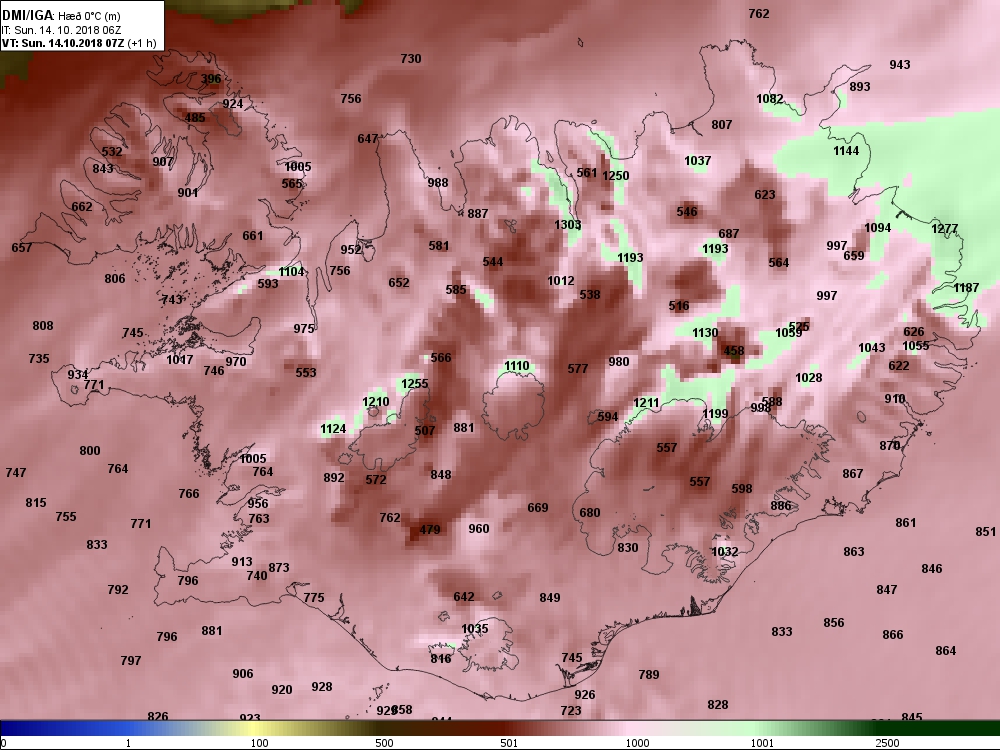Click the blue segment of the colour bar
Viewport: 1000px width, 750px height.
(x=64, y=728)
